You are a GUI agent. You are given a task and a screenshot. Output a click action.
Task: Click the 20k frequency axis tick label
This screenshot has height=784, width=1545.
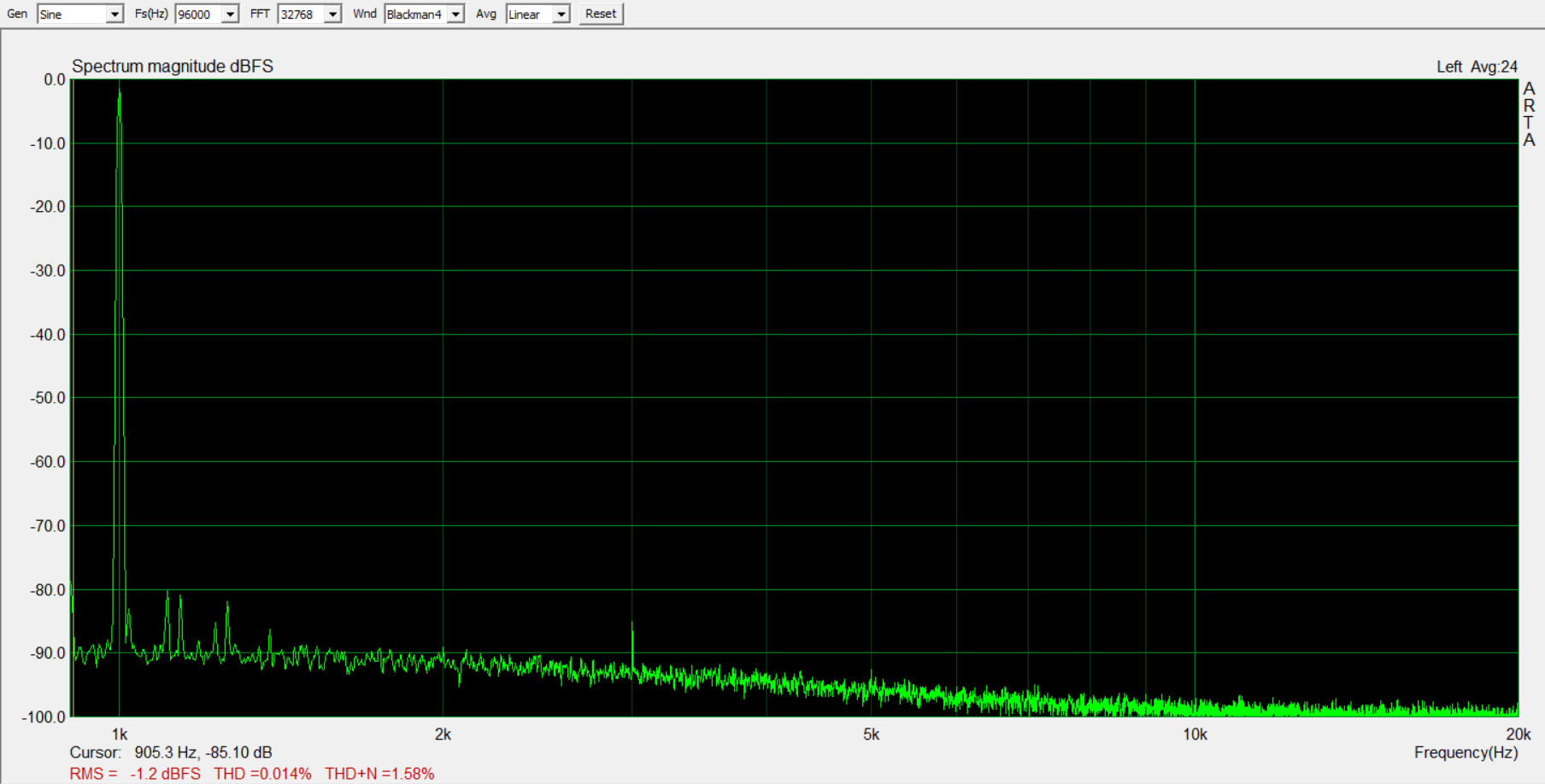point(1519,734)
